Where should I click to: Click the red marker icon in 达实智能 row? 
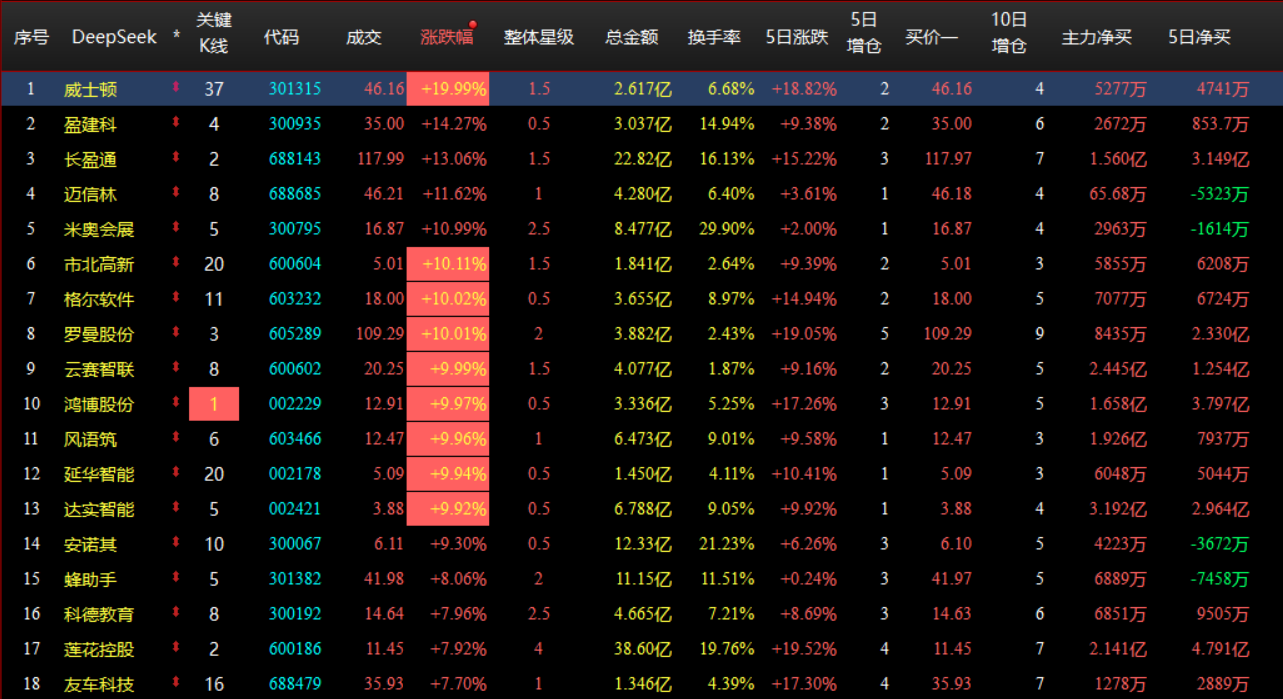pos(176,508)
